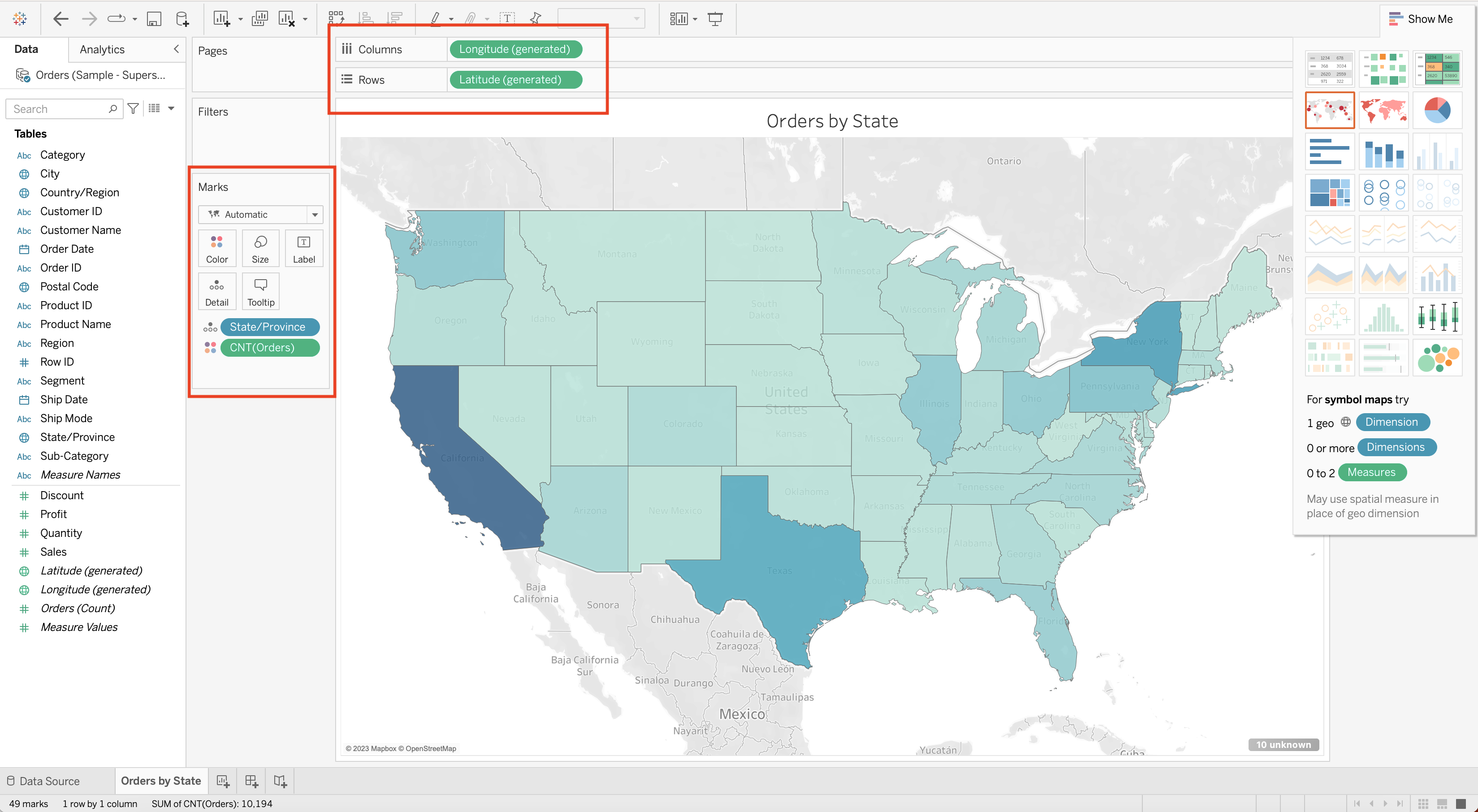The height and width of the screenshot is (812, 1478).
Task: Click the Duplicate sheet toolbar icon
Action: click(259, 18)
